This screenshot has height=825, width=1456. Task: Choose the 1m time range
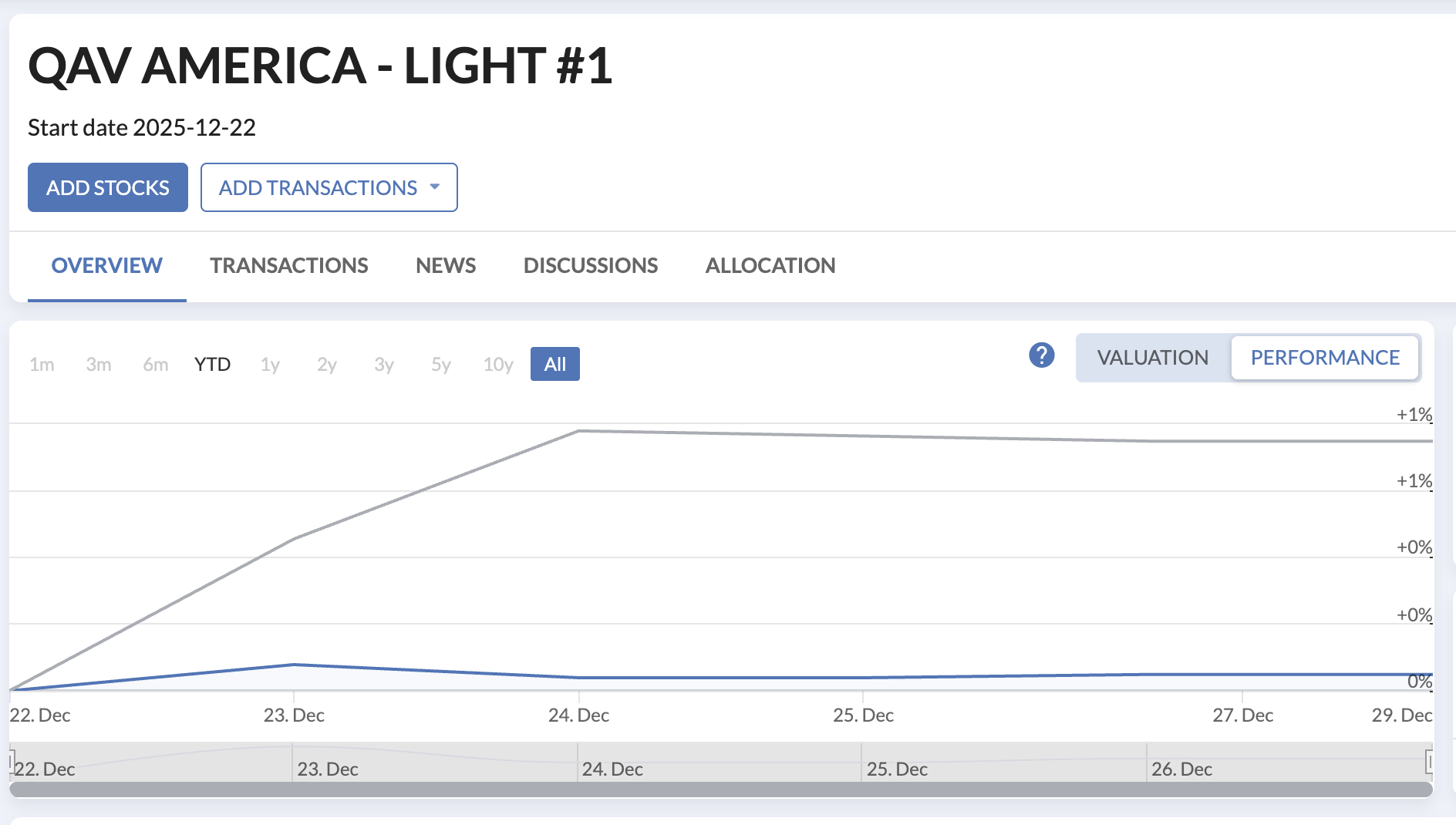(42, 364)
